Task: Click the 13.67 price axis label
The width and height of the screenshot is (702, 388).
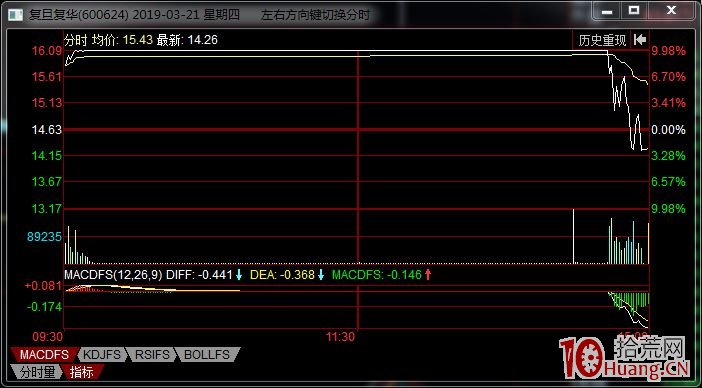Action: click(x=47, y=182)
